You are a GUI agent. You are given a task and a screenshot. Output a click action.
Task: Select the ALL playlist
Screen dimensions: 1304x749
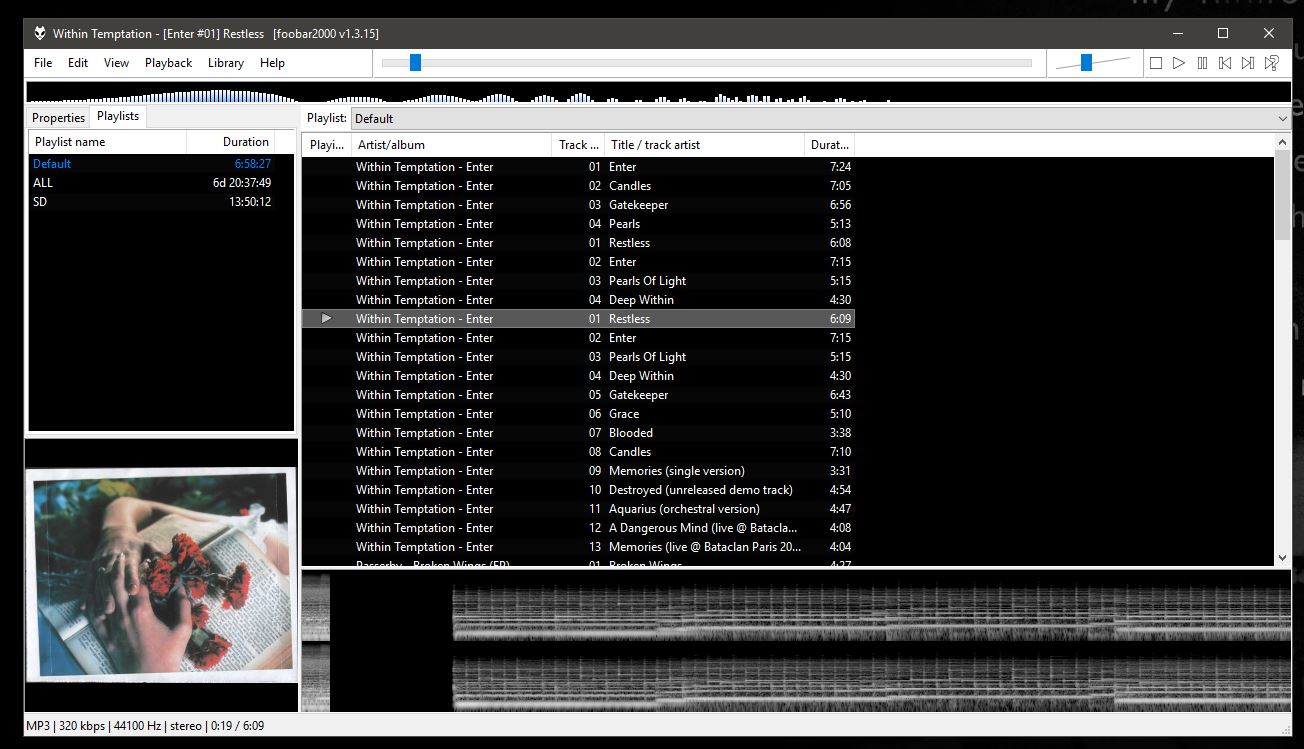click(x=161, y=183)
